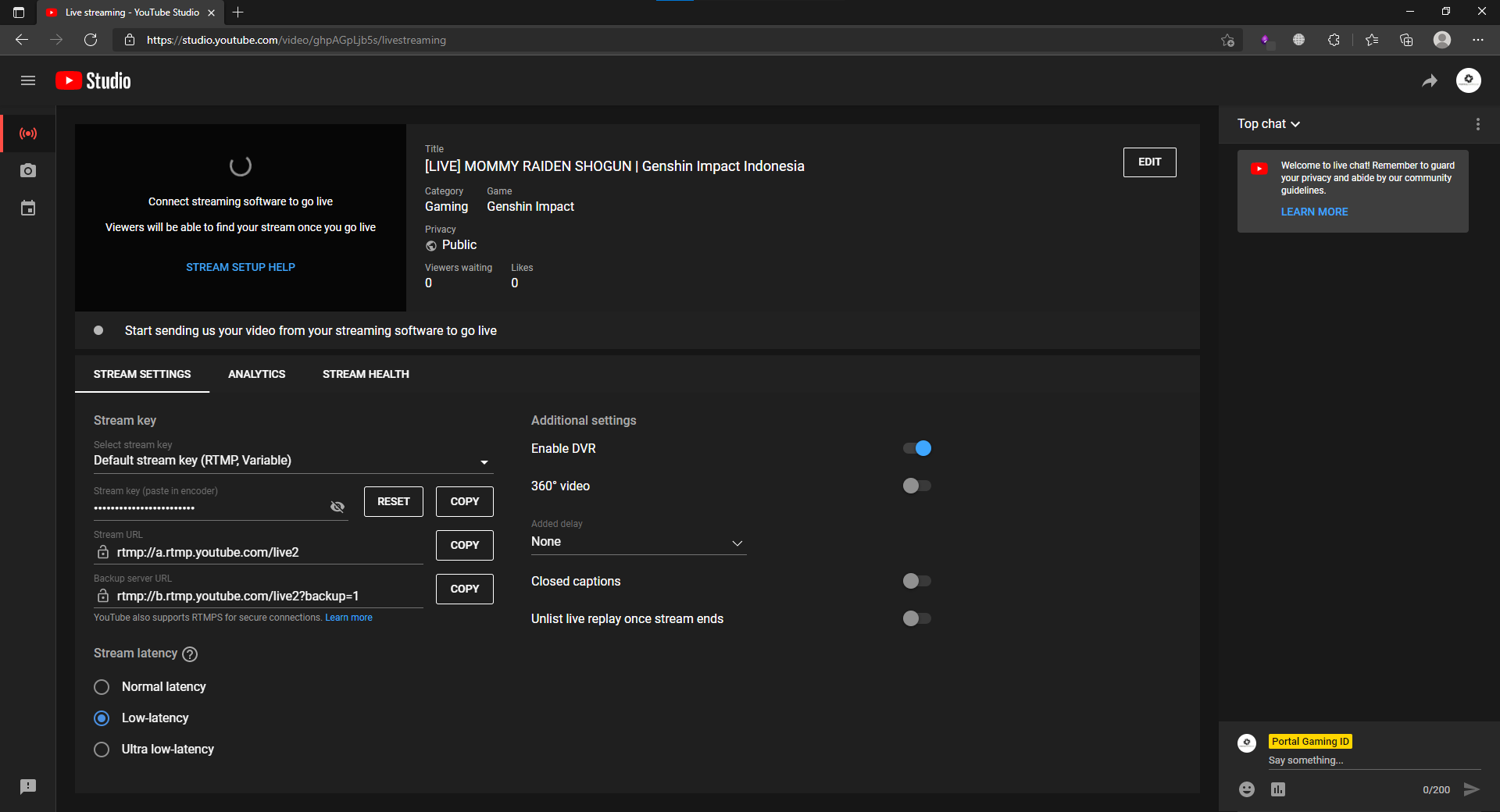Screen dimensions: 1500x812
Task: Expand the Top chat dropdown
Action: [1269, 124]
